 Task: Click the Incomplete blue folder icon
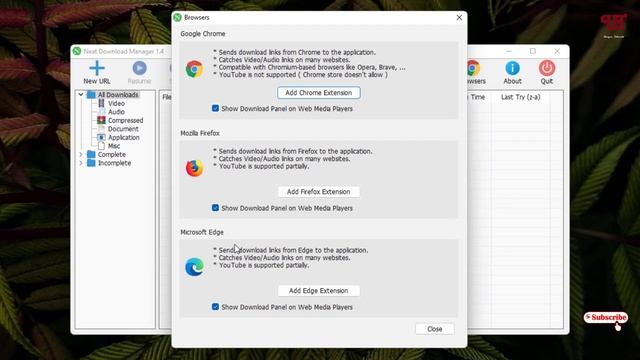91,163
